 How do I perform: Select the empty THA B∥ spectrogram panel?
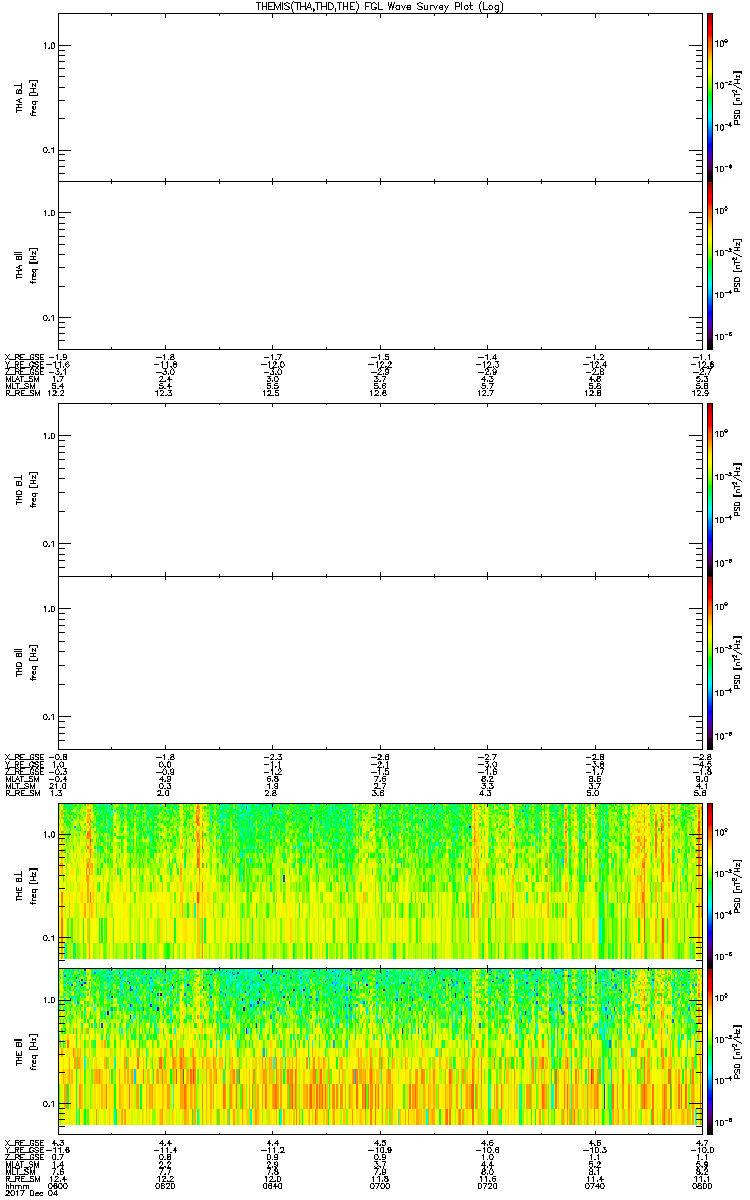click(x=379, y=265)
